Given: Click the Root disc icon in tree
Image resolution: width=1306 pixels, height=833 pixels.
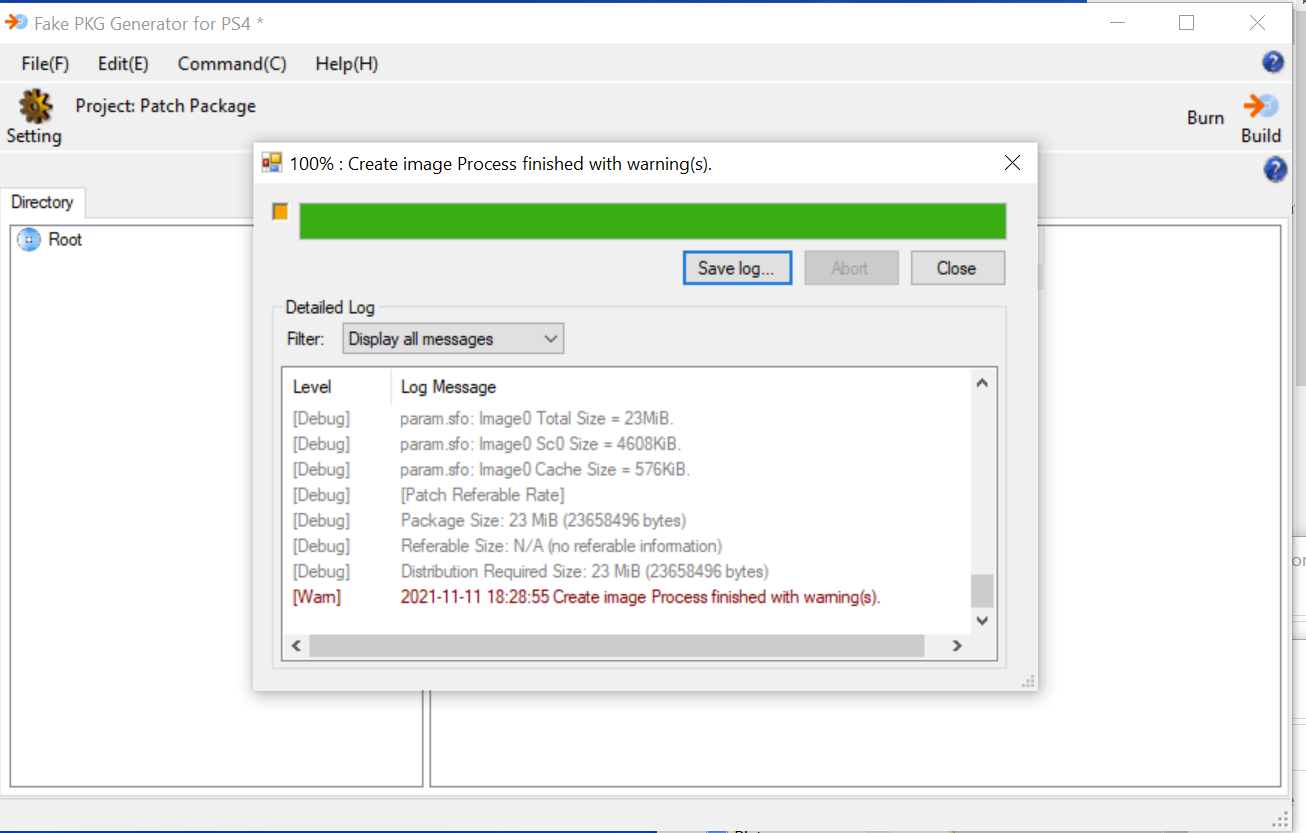Looking at the screenshot, I should (x=29, y=240).
